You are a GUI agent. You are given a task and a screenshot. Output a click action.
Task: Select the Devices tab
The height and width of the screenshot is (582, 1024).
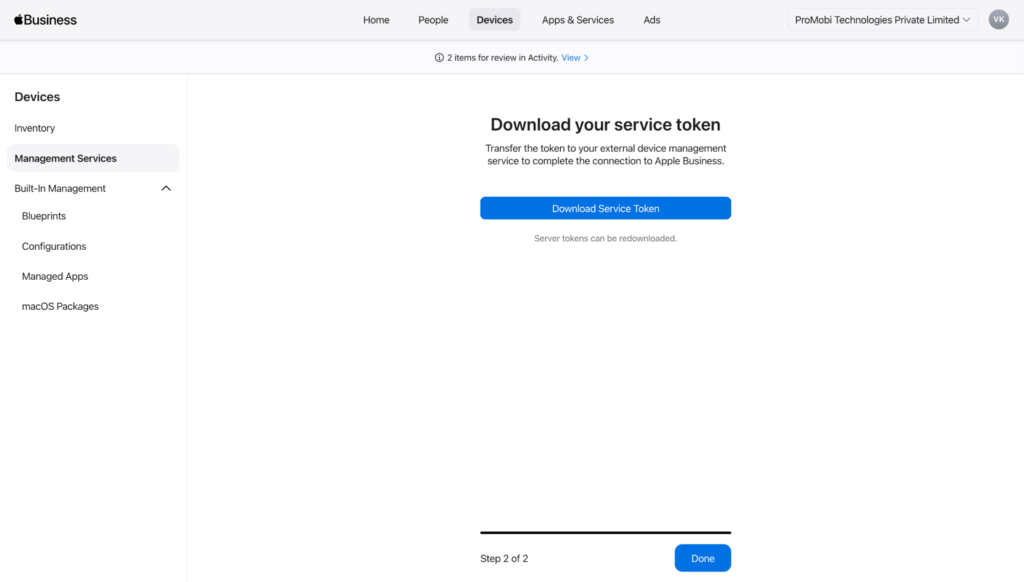coord(494,20)
